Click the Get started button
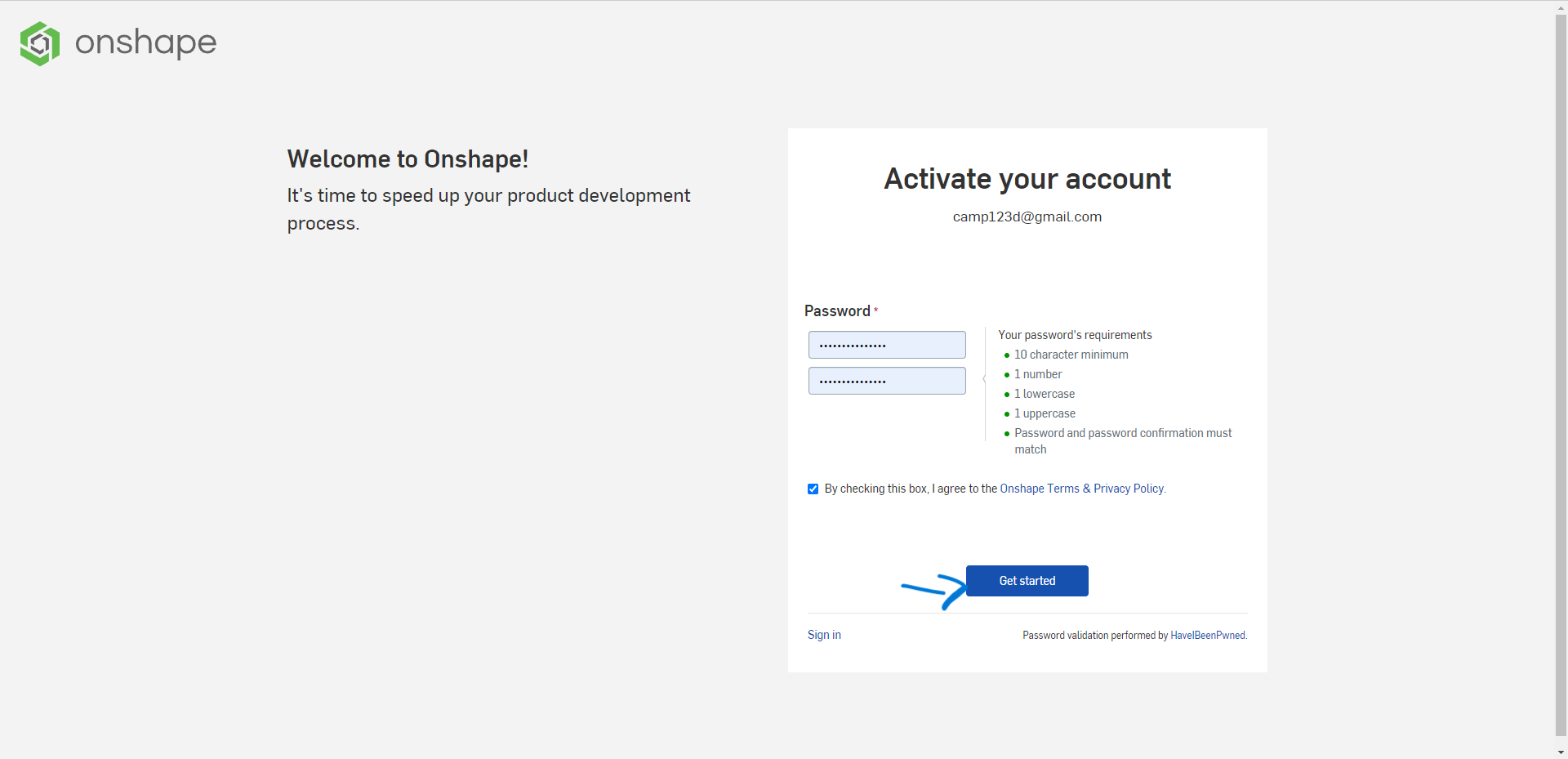This screenshot has height=759, width=1568. pos(1027,581)
